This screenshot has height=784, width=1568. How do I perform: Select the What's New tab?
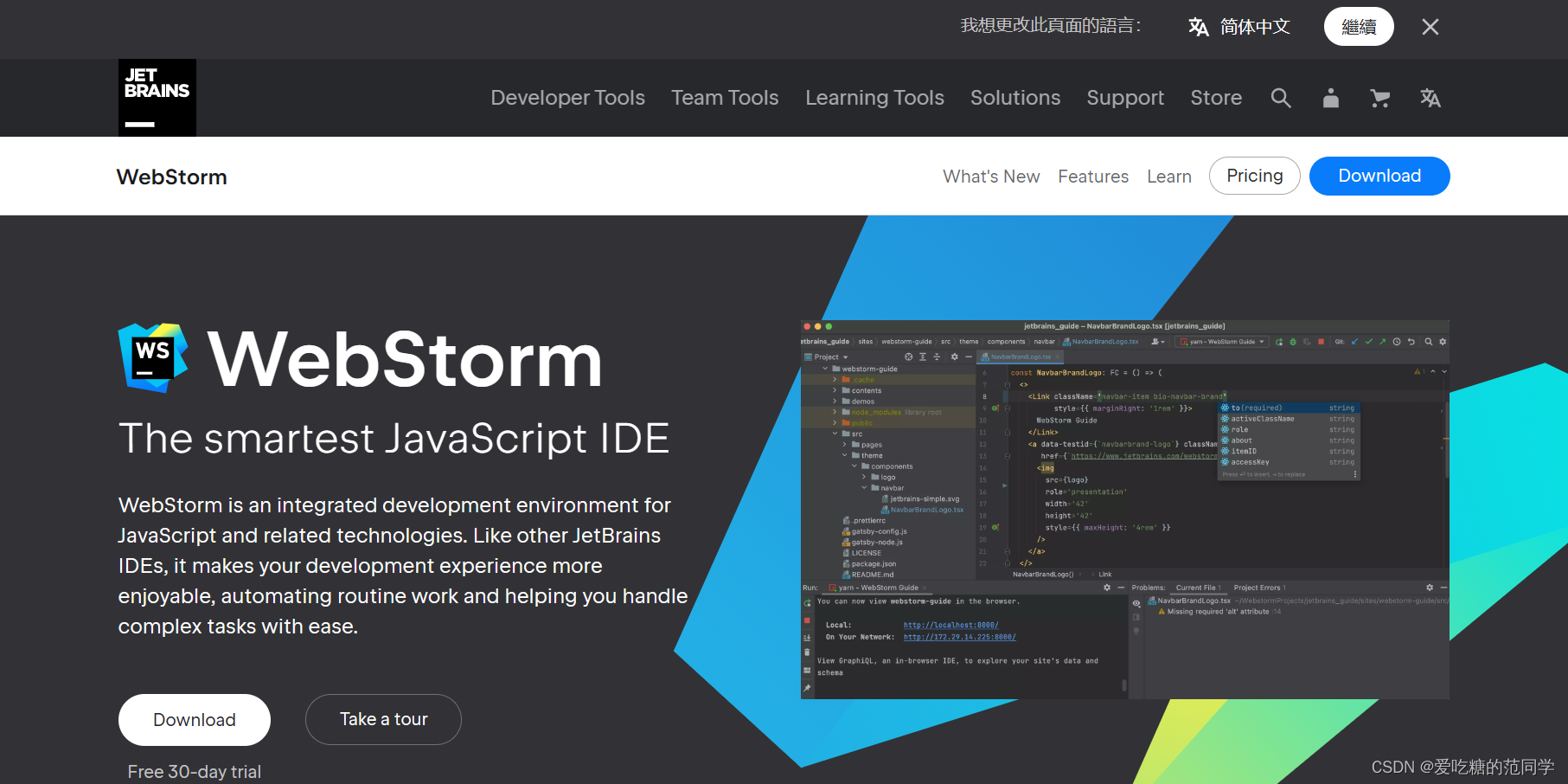pyautogui.click(x=991, y=177)
